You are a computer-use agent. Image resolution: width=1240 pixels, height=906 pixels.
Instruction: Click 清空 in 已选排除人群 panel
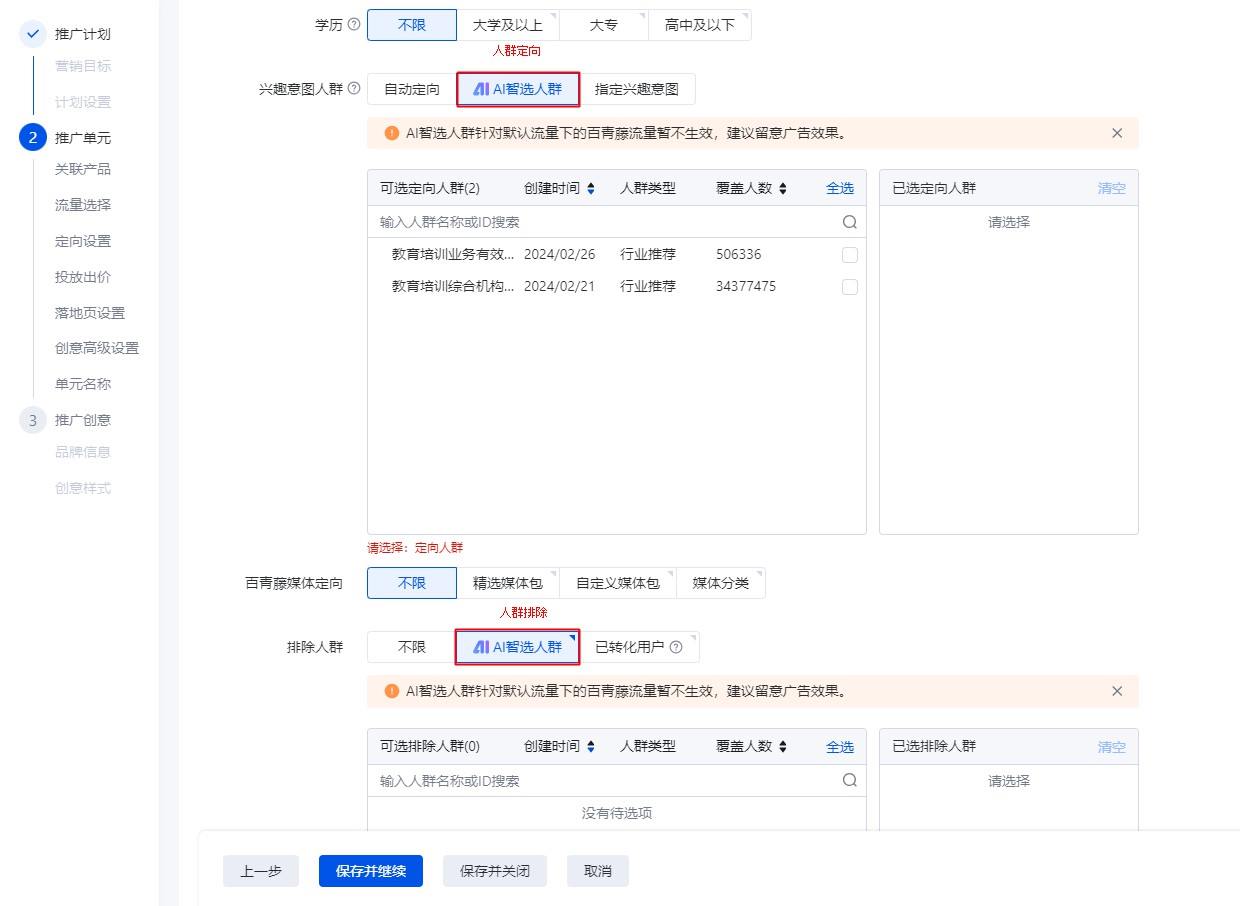pyautogui.click(x=1112, y=747)
